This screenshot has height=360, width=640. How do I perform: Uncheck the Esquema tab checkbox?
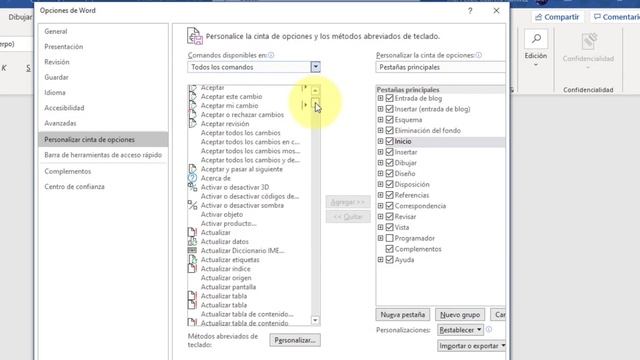pyautogui.click(x=389, y=120)
